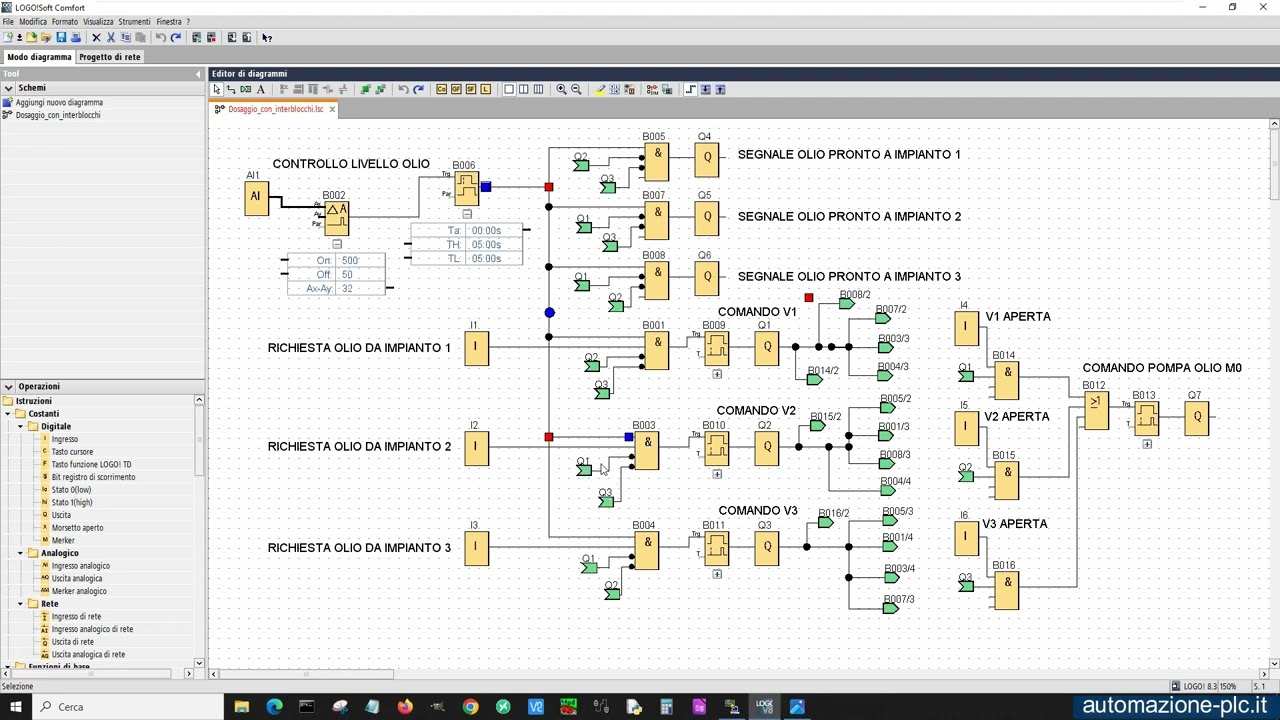
Task: Click the online test icon
Action: coord(667,89)
